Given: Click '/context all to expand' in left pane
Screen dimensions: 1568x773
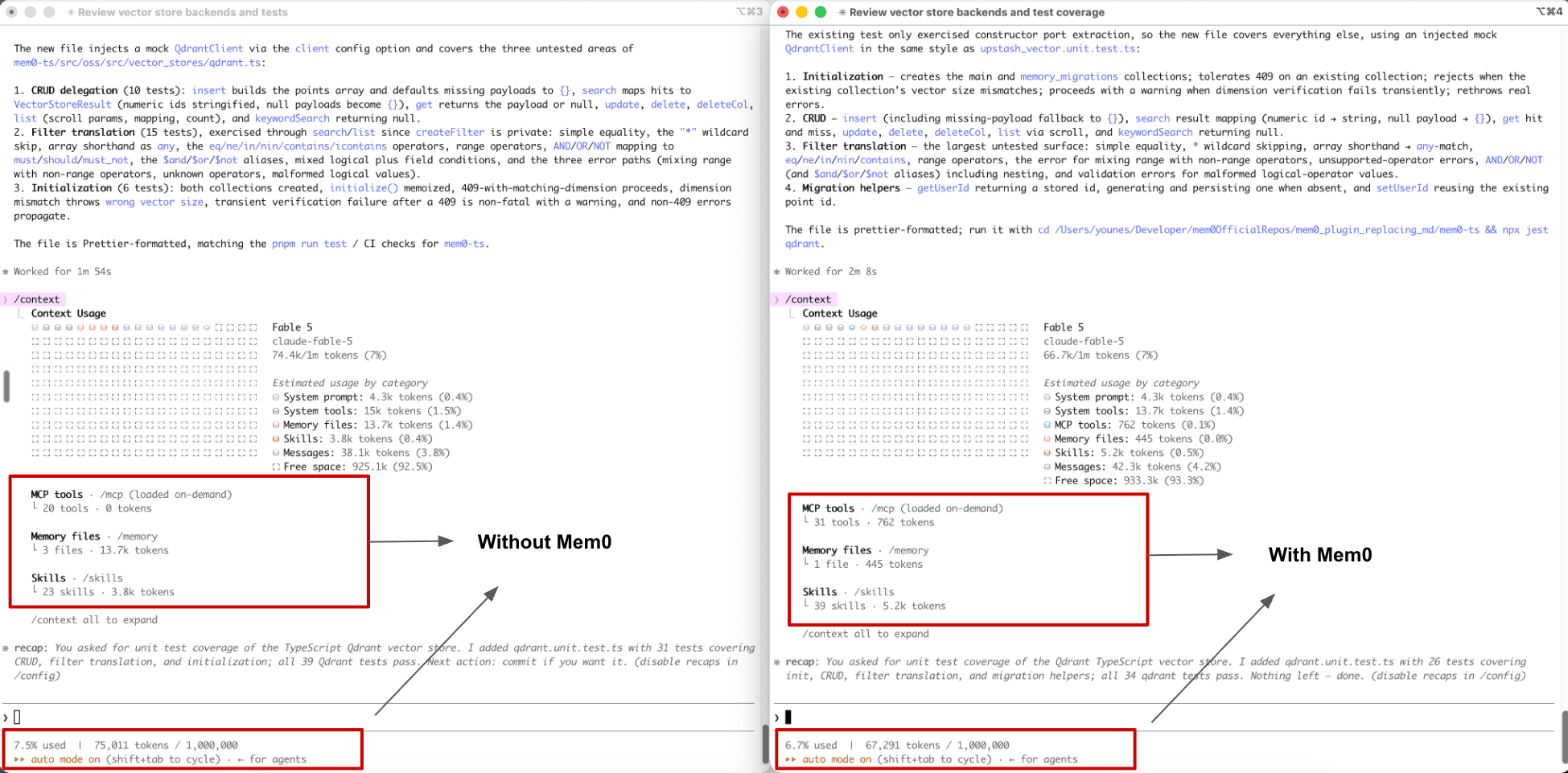Looking at the screenshot, I should 94,620.
